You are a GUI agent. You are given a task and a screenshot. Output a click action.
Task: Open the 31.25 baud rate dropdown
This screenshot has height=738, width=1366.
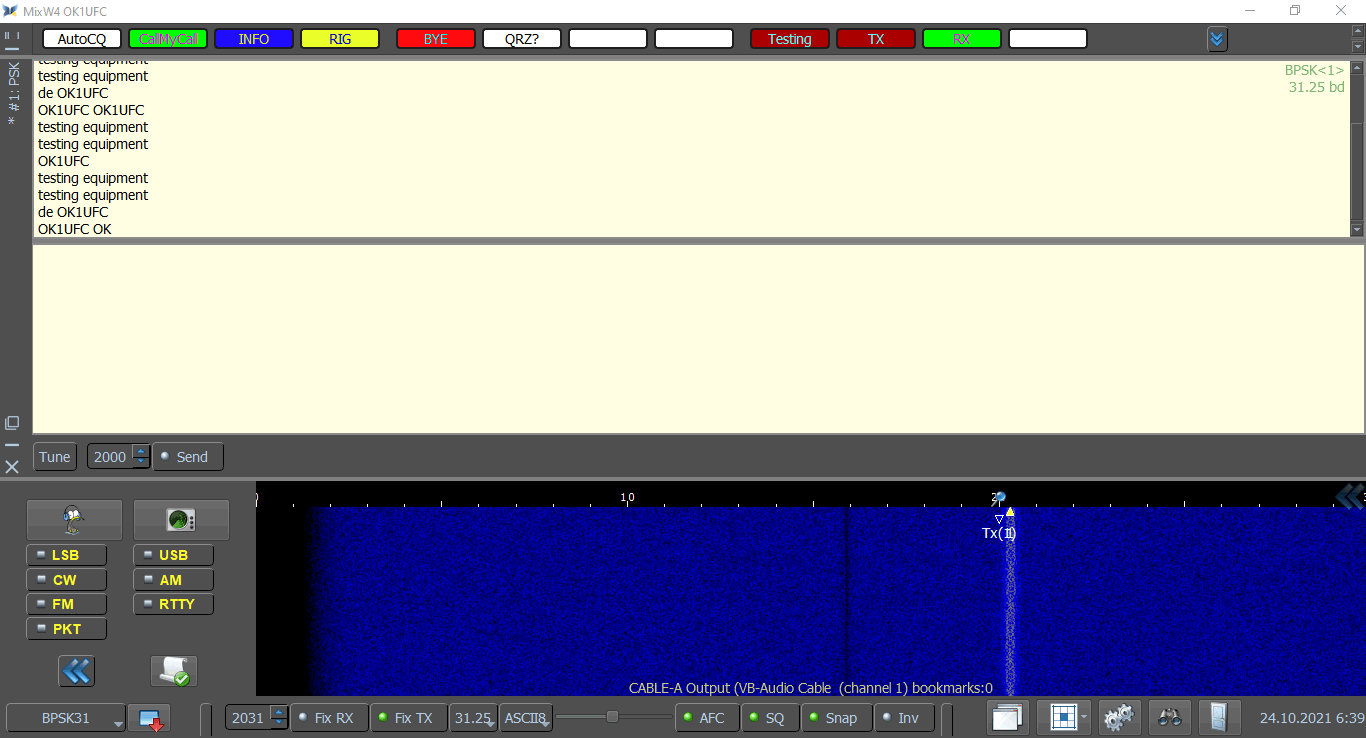(x=473, y=718)
